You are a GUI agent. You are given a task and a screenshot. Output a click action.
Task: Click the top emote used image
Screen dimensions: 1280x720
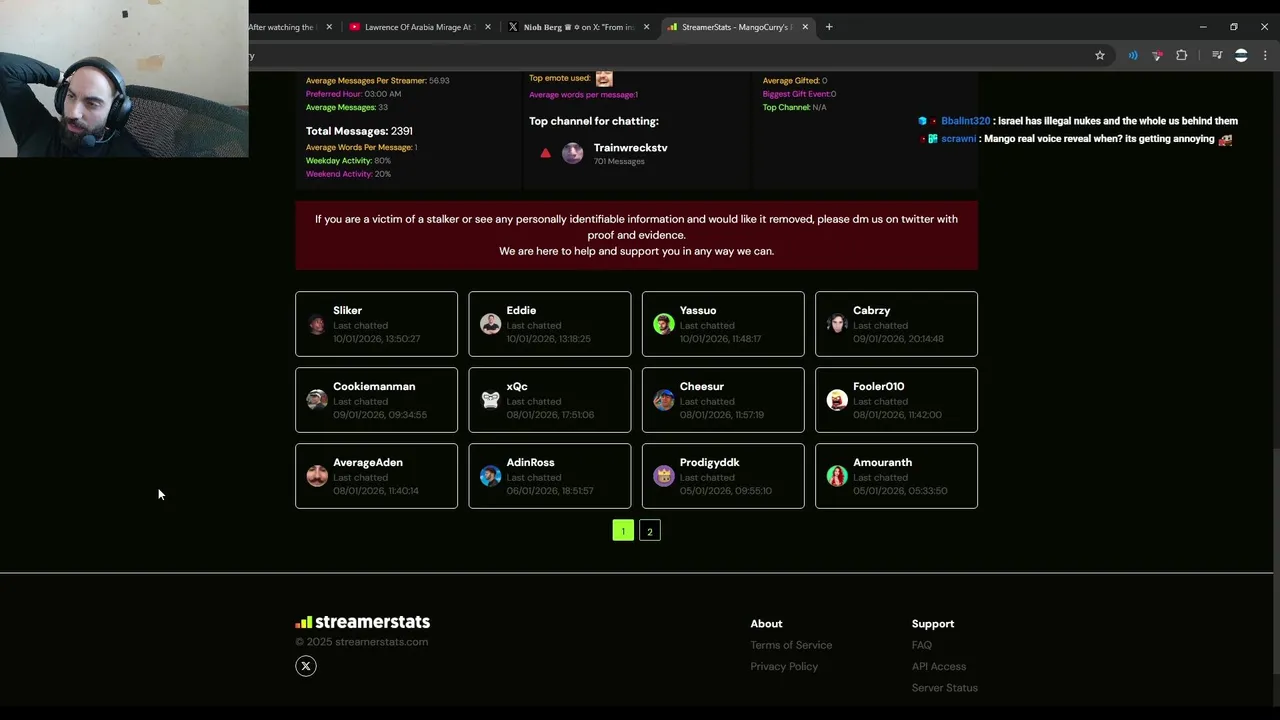tap(604, 78)
